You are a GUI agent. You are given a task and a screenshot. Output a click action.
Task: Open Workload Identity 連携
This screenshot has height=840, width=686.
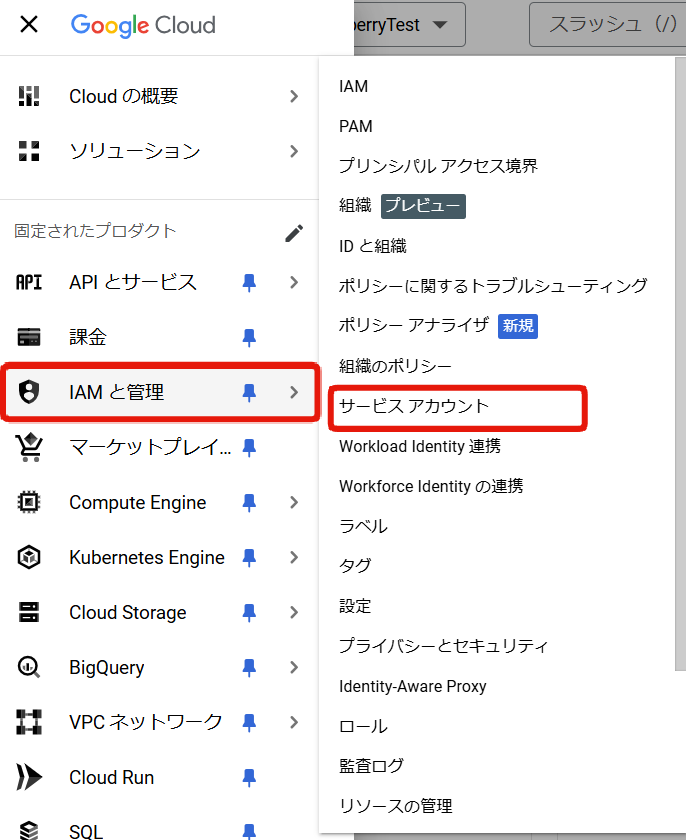tap(420, 446)
